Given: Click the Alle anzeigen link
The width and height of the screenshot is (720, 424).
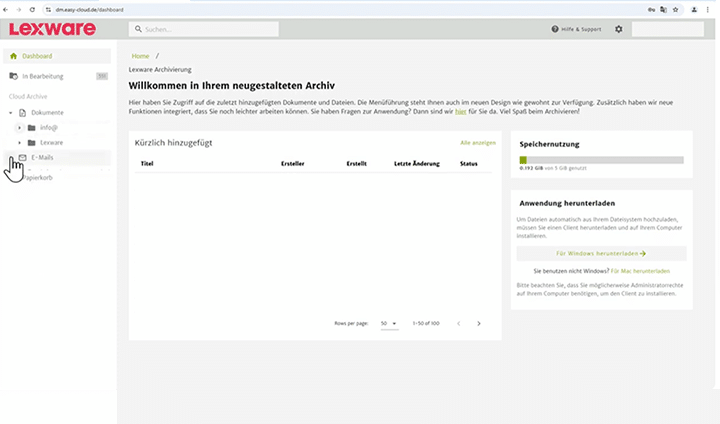Looking at the screenshot, I should pos(477,143).
